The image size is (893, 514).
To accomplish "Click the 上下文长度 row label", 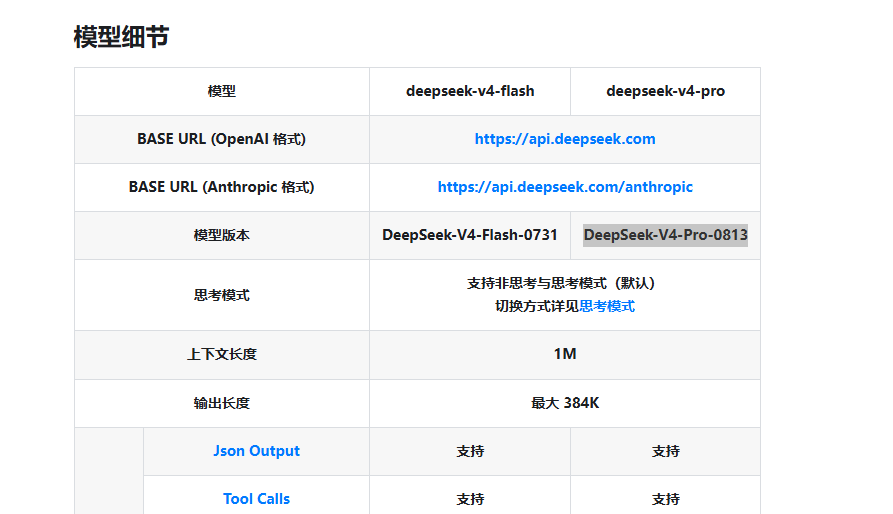I will coord(222,354).
